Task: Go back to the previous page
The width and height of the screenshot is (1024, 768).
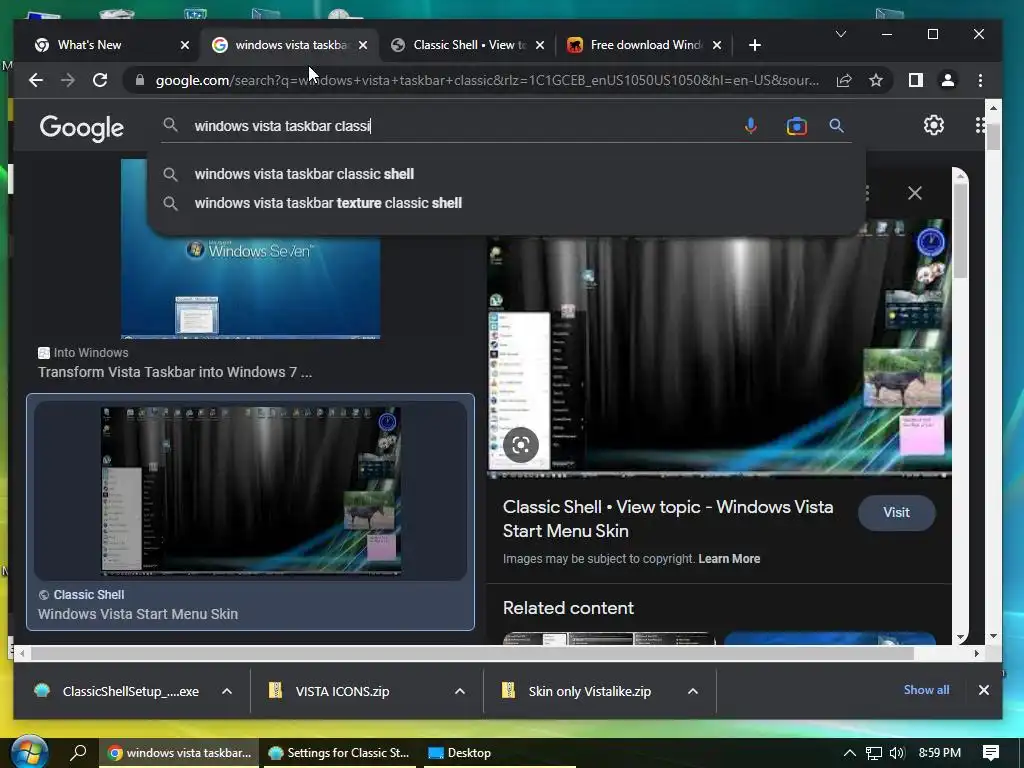Action: pos(36,80)
